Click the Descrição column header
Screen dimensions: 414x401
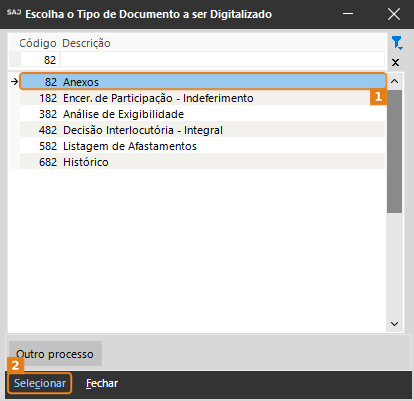[86, 43]
